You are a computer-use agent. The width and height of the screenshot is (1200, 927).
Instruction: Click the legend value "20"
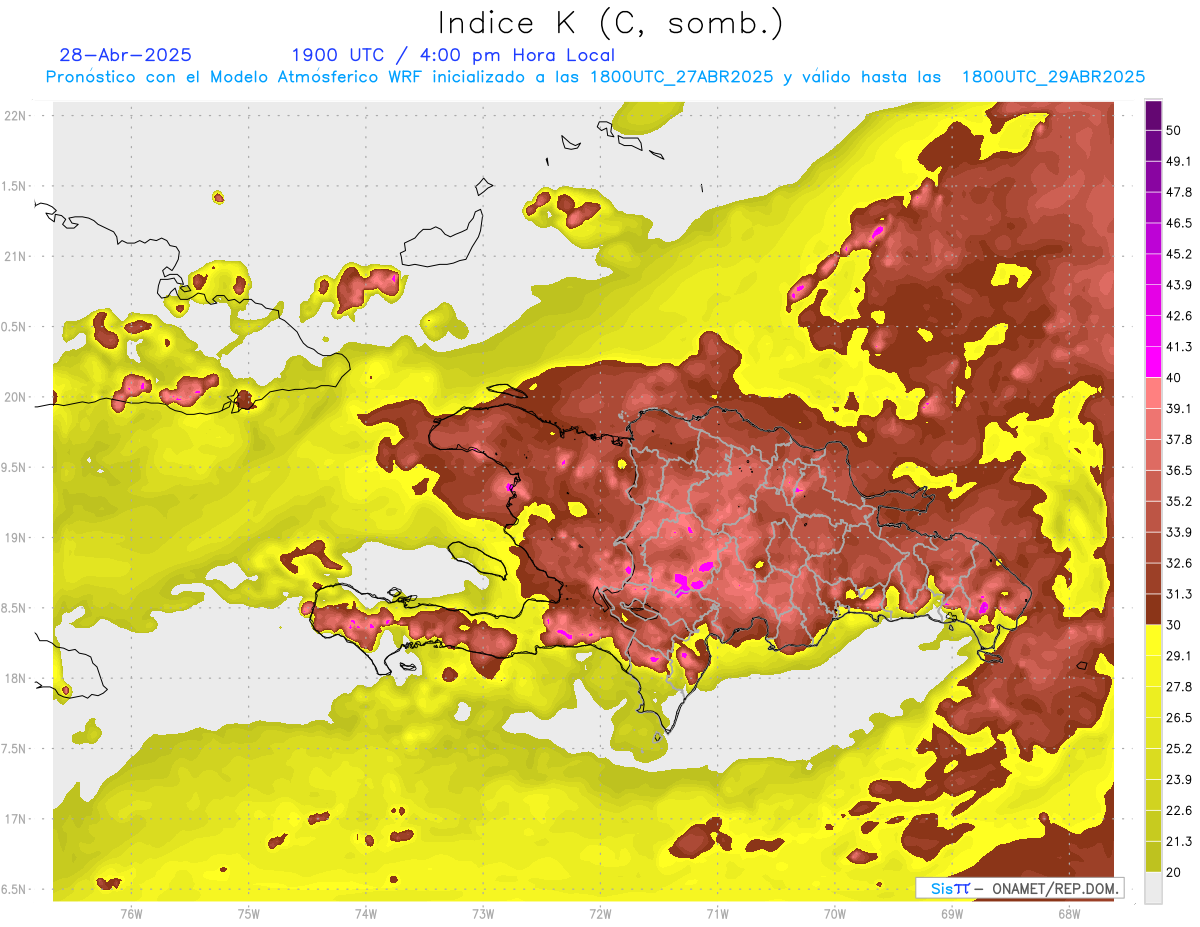[x=1174, y=872]
